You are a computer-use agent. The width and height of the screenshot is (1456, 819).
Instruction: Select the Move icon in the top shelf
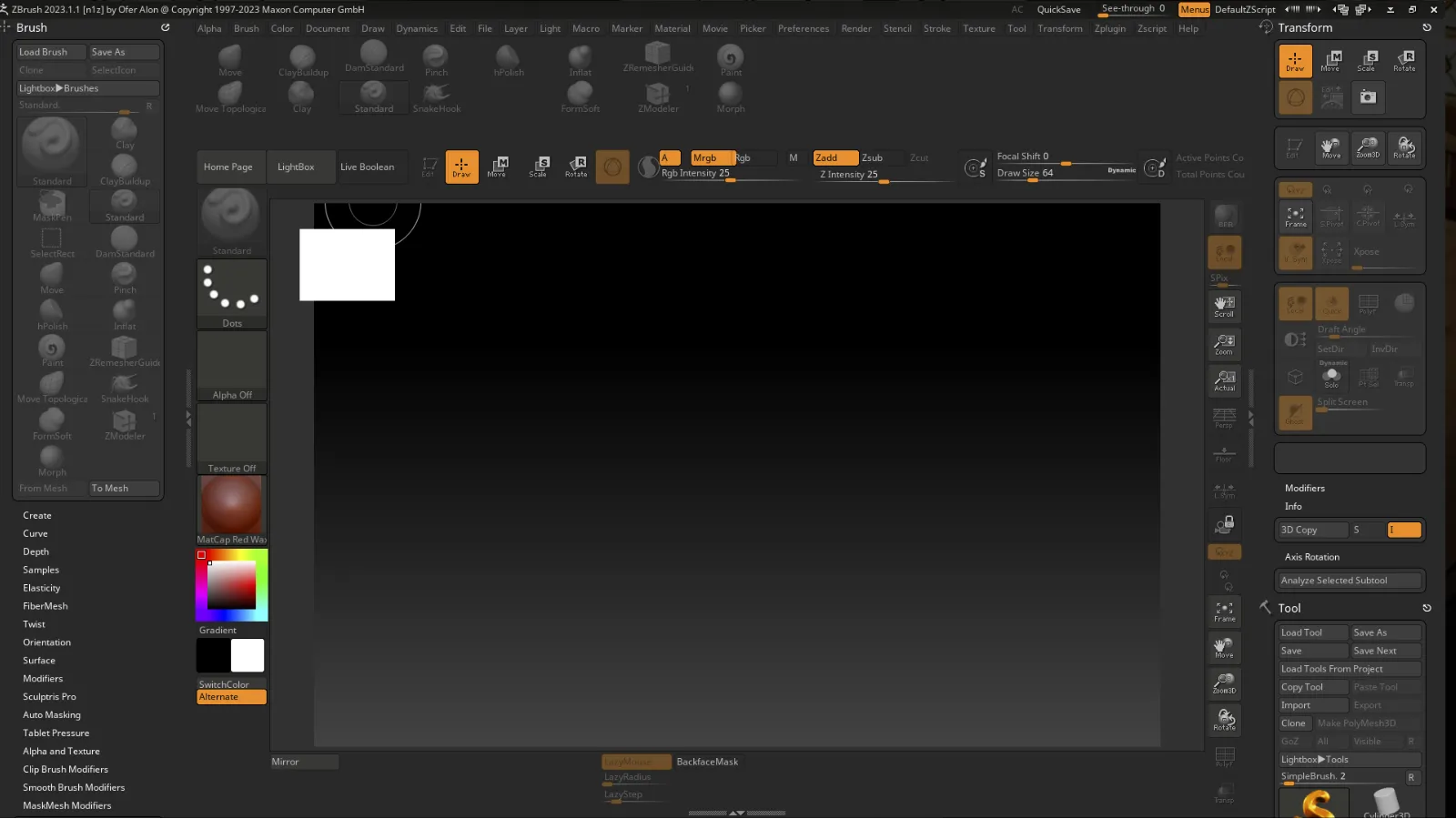click(x=498, y=167)
